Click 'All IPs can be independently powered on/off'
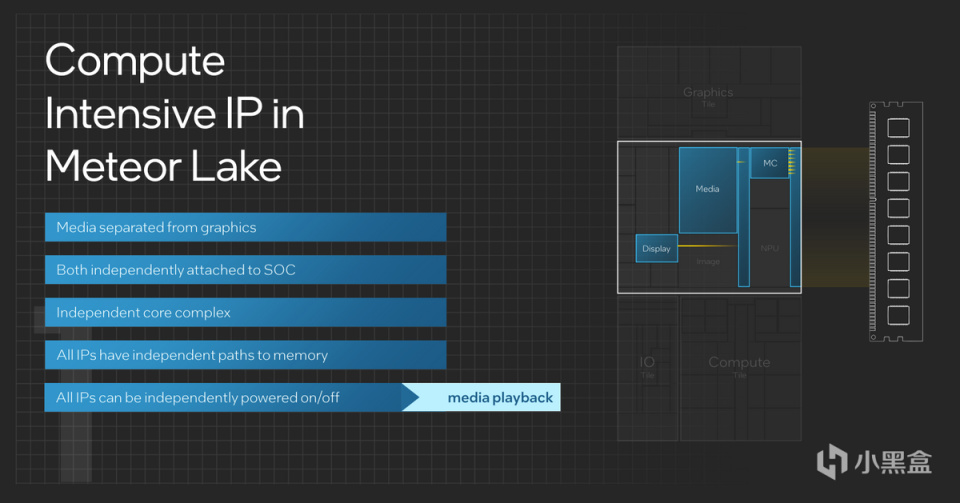The height and width of the screenshot is (503, 960). coord(231,397)
